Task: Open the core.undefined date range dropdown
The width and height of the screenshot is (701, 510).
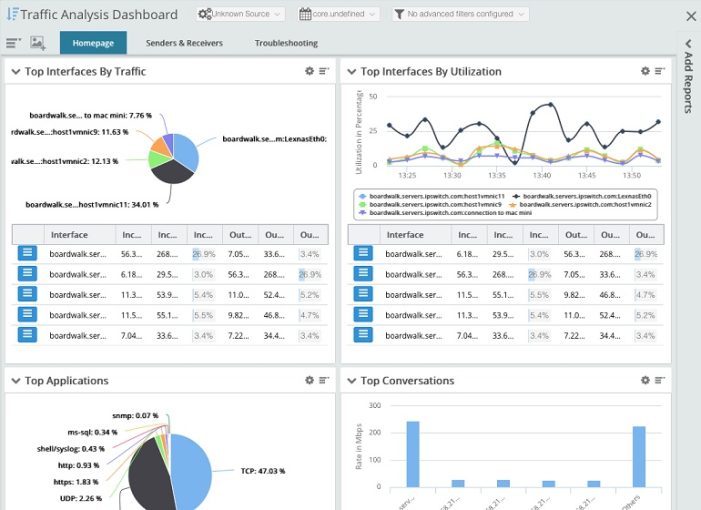Action: (x=338, y=14)
